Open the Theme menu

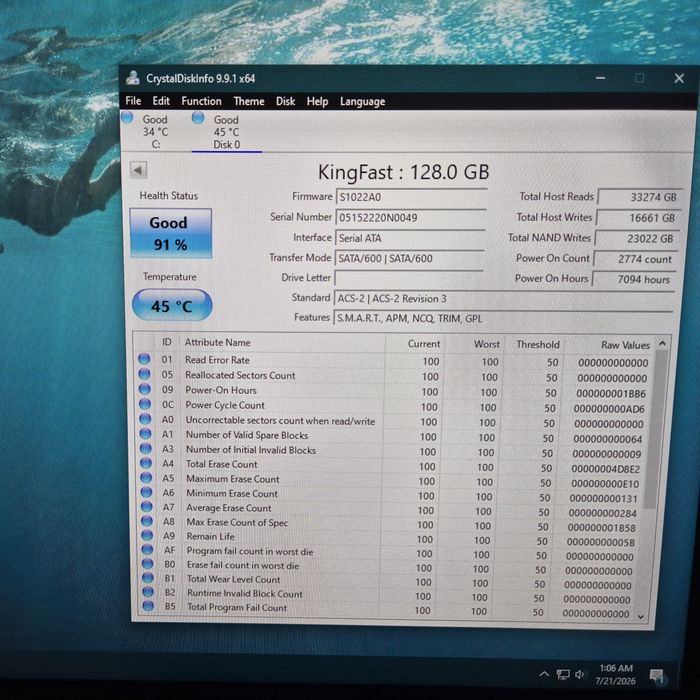pos(249,101)
